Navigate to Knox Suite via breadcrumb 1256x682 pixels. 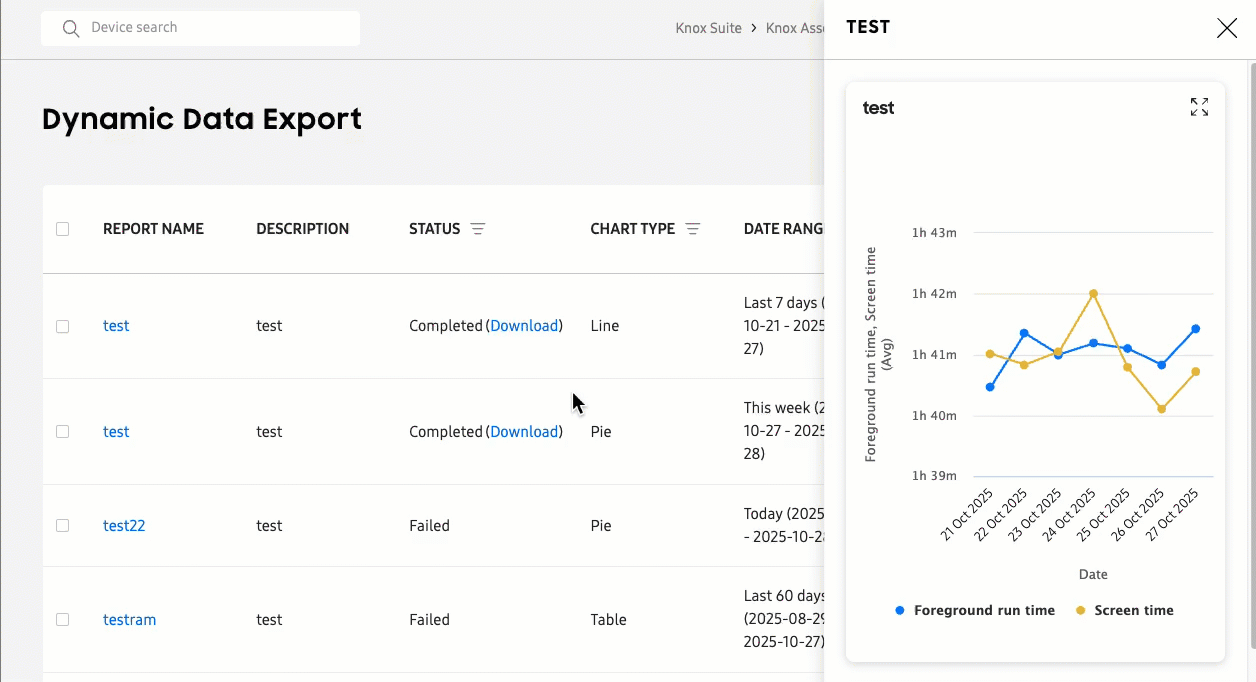click(709, 28)
